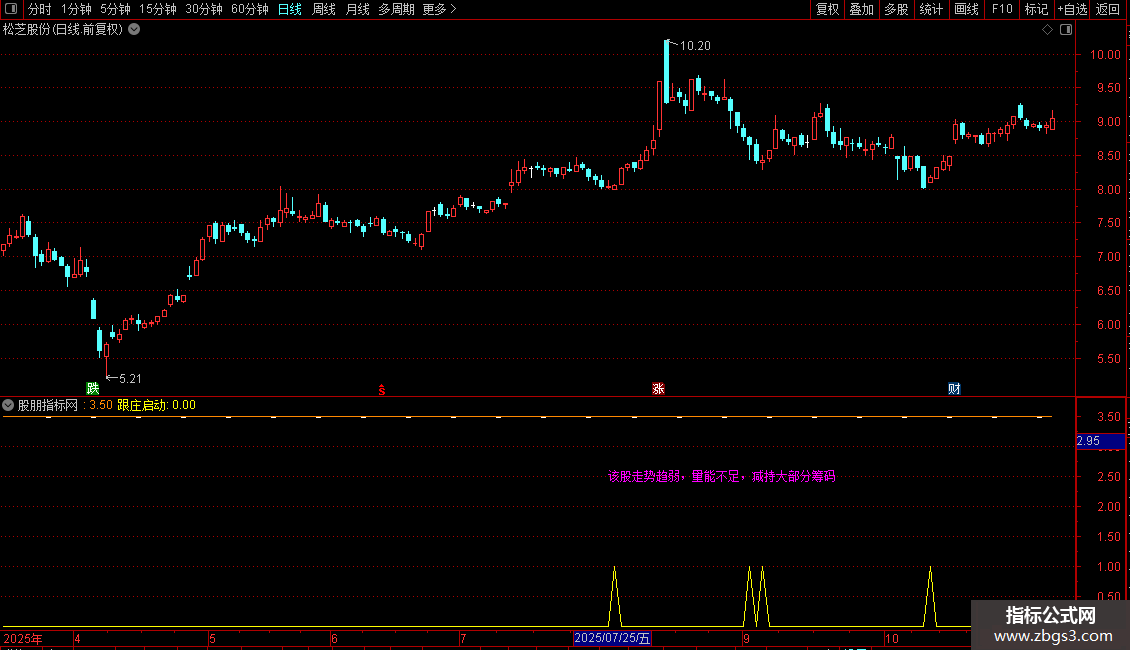Select the 5分钟 period tab
The height and width of the screenshot is (650, 1130).
115,9
